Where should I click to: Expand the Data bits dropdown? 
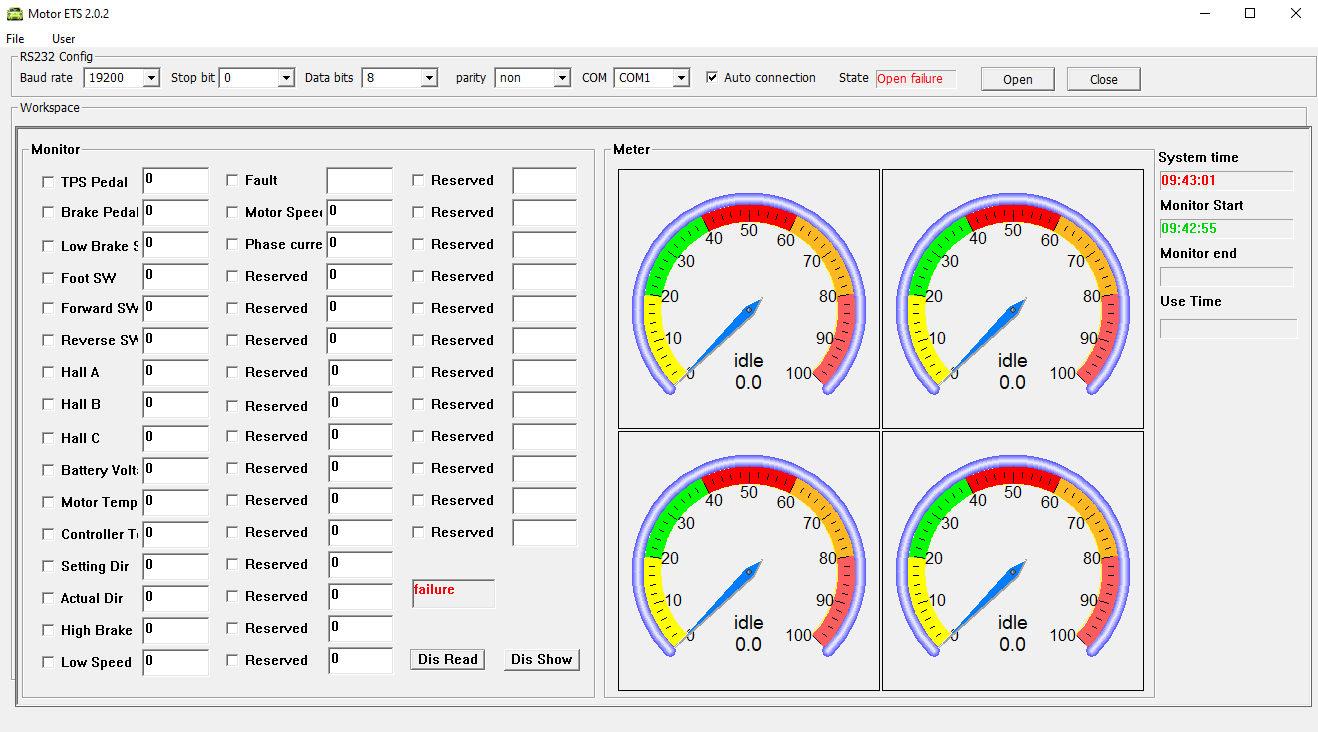pyautogui.click(x=430, y=78)
